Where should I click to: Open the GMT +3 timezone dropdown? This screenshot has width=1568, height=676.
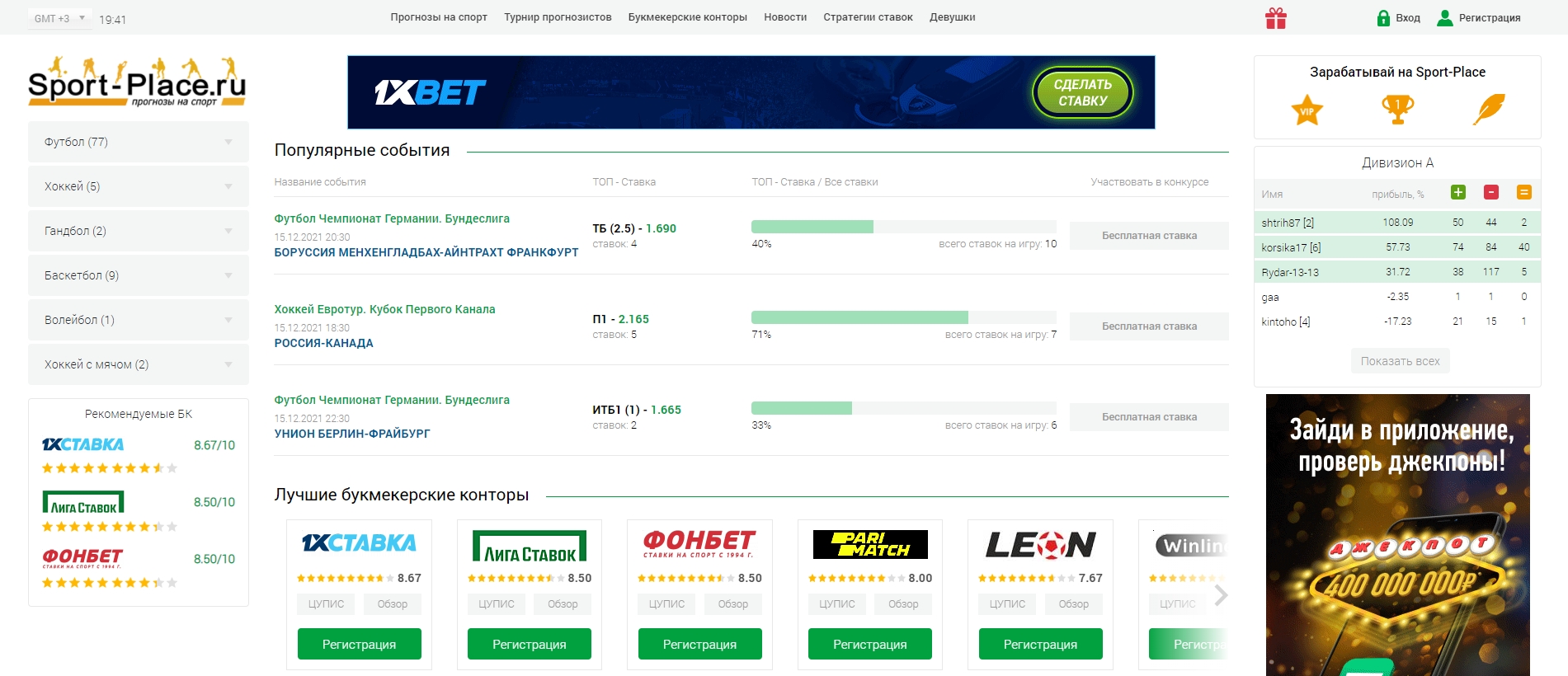pos(59,18)
